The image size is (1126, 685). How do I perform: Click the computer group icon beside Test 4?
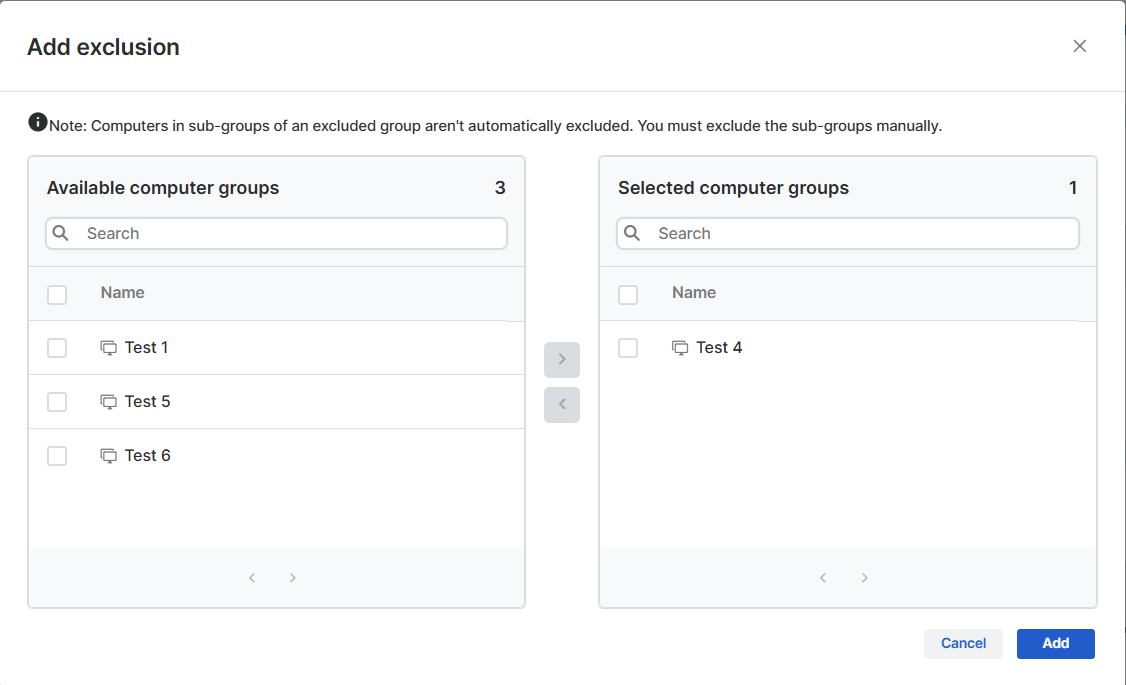point(679,347)
